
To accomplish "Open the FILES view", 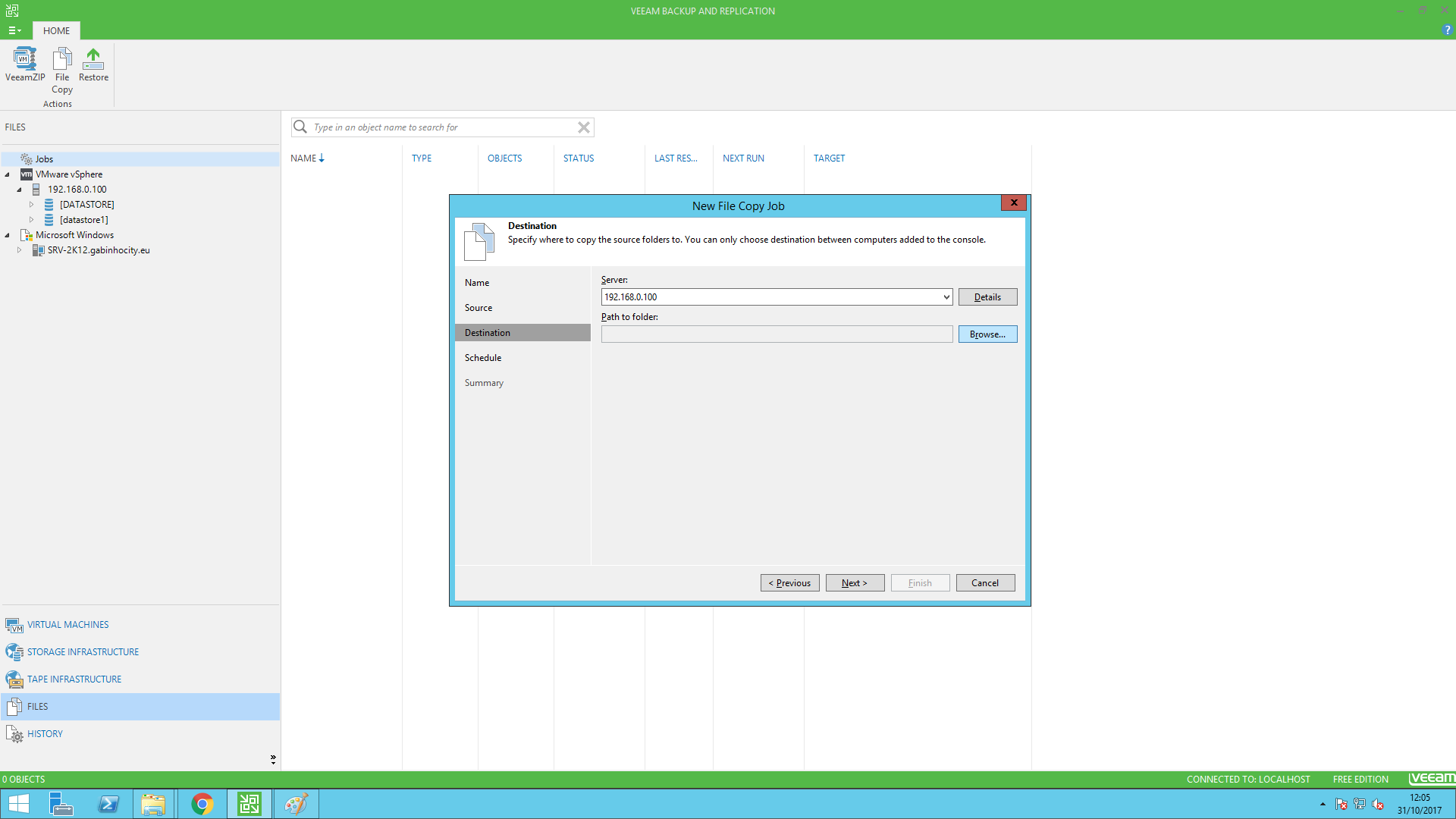I will (x=140, y=707).
